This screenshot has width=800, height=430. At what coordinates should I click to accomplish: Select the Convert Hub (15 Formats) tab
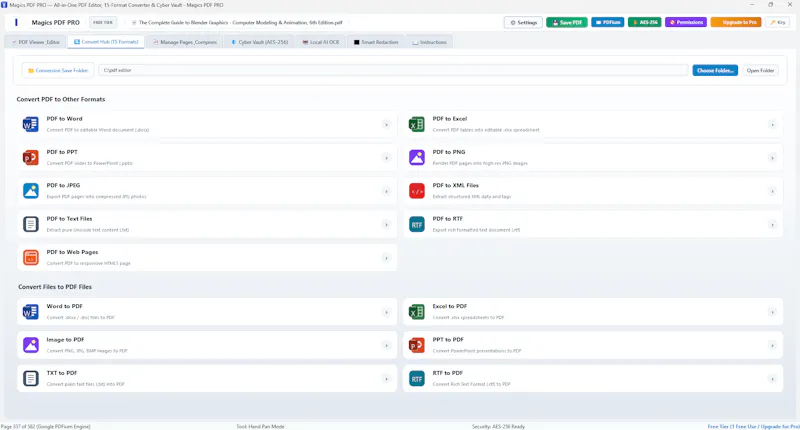tap(106, 42)
